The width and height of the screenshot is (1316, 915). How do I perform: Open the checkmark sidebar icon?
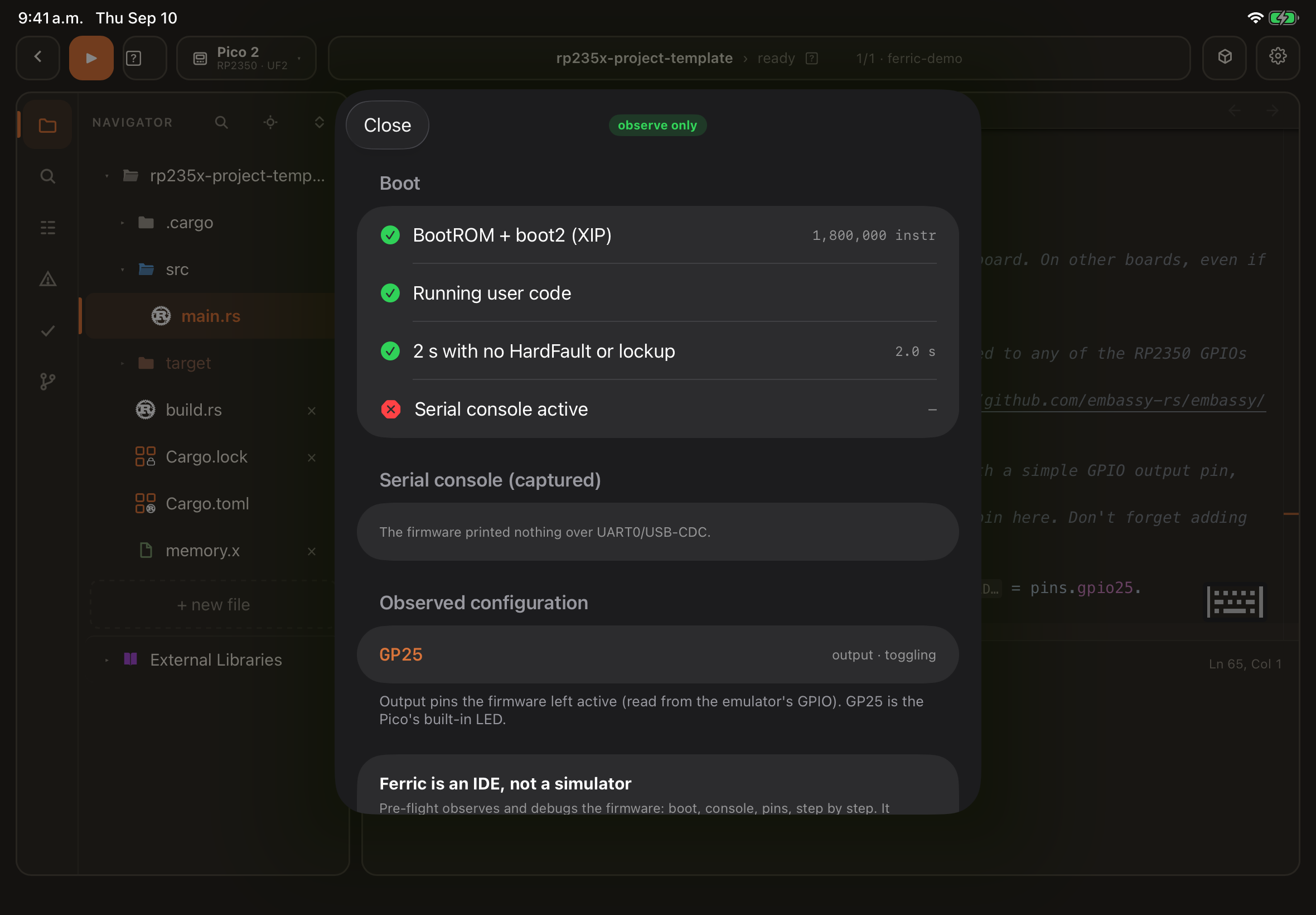coord(47,331)
